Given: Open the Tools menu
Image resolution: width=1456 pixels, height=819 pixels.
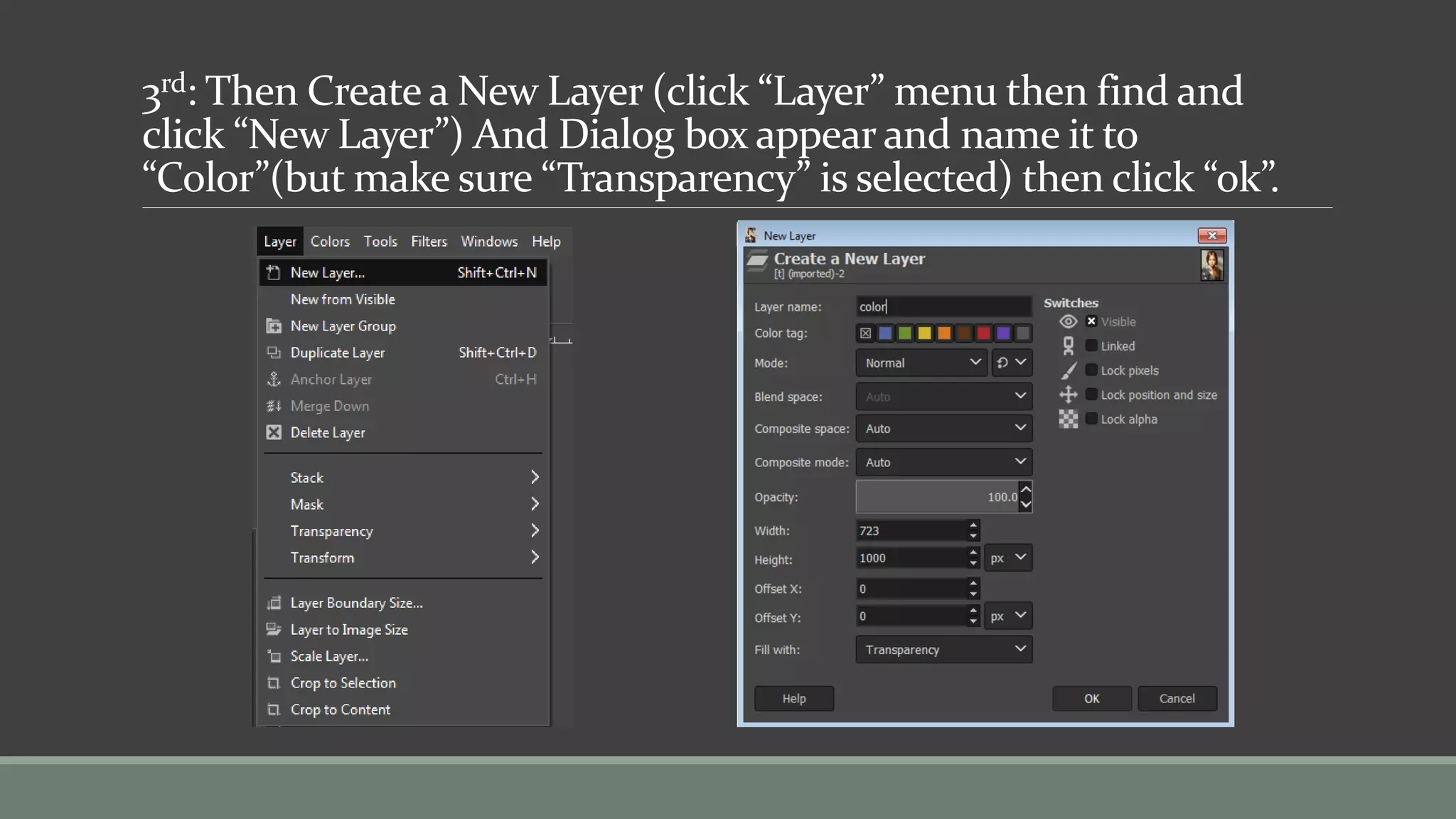Looking at the screenshot, I should coord(380,242).
